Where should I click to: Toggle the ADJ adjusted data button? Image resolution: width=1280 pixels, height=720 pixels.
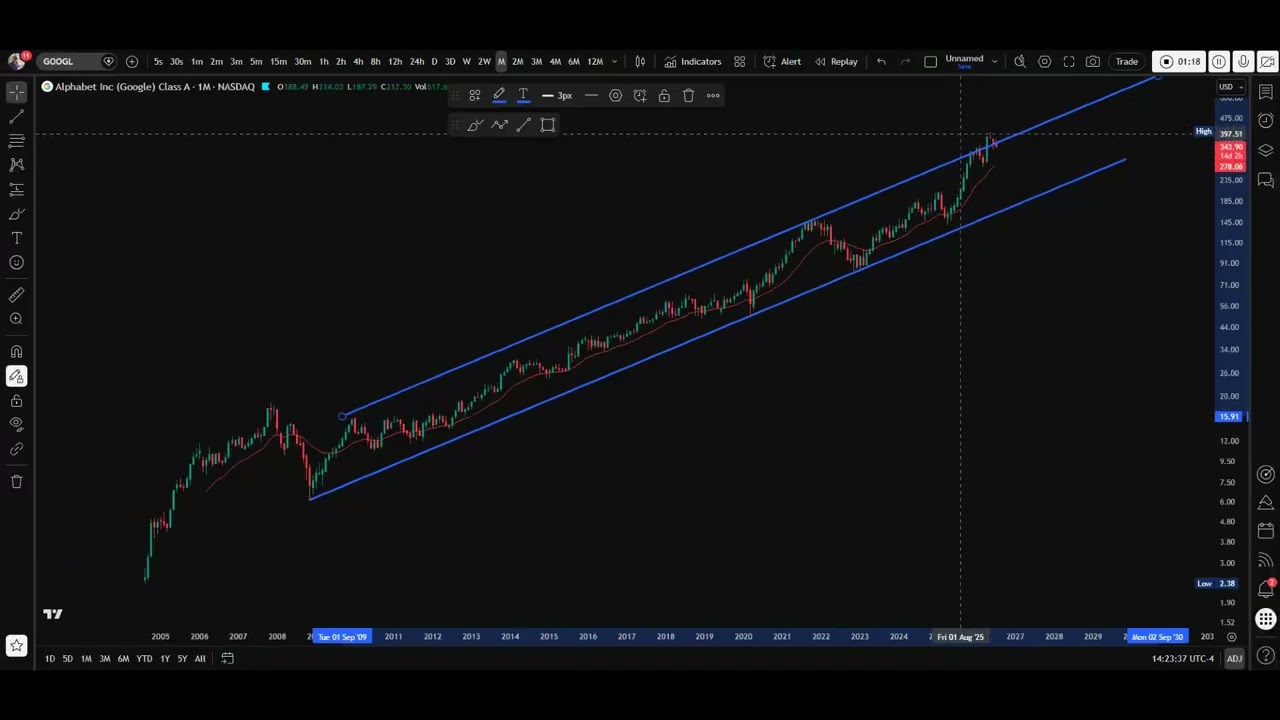(x=1234, y=658)
